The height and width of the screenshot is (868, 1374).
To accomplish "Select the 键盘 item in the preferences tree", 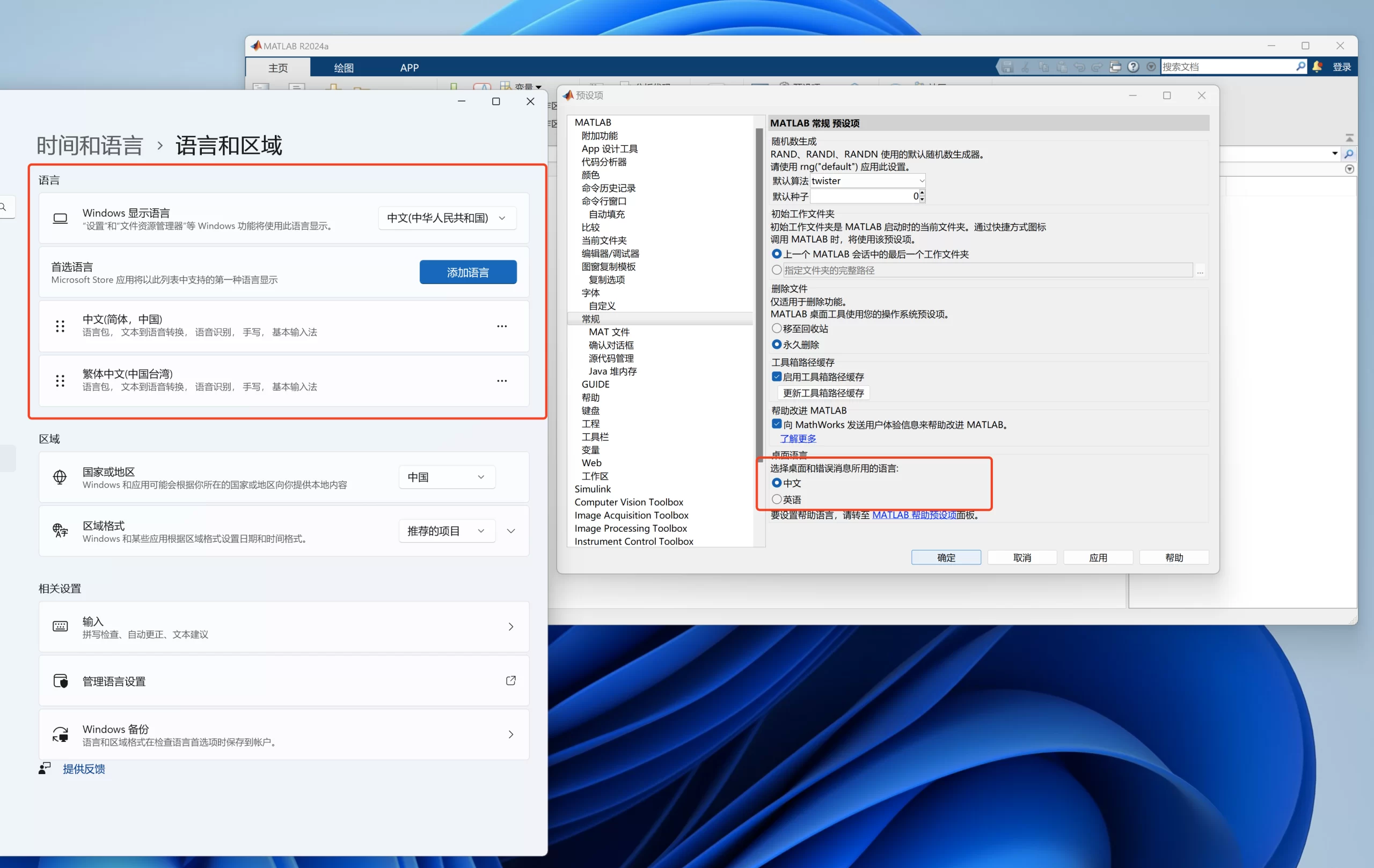I will point(590,410).
